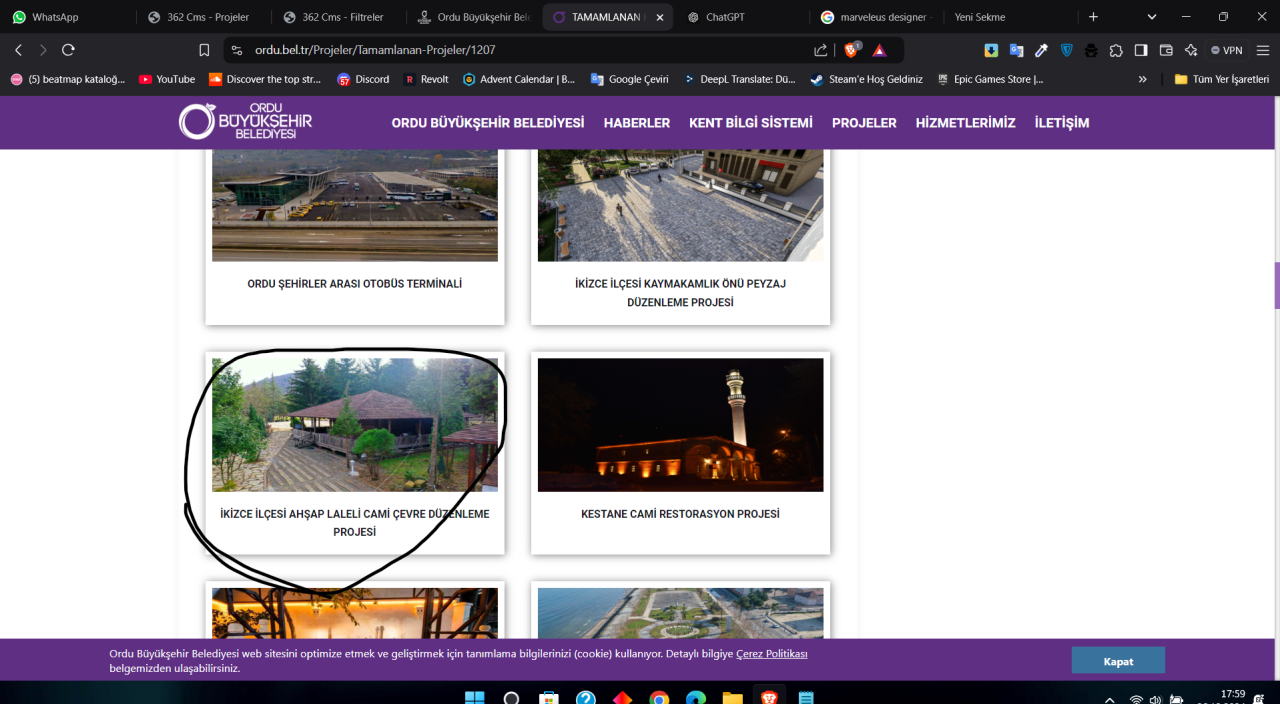Click the Windows Start button on taskbar
Screen dimensions: 1280x704
coord(474,697)
